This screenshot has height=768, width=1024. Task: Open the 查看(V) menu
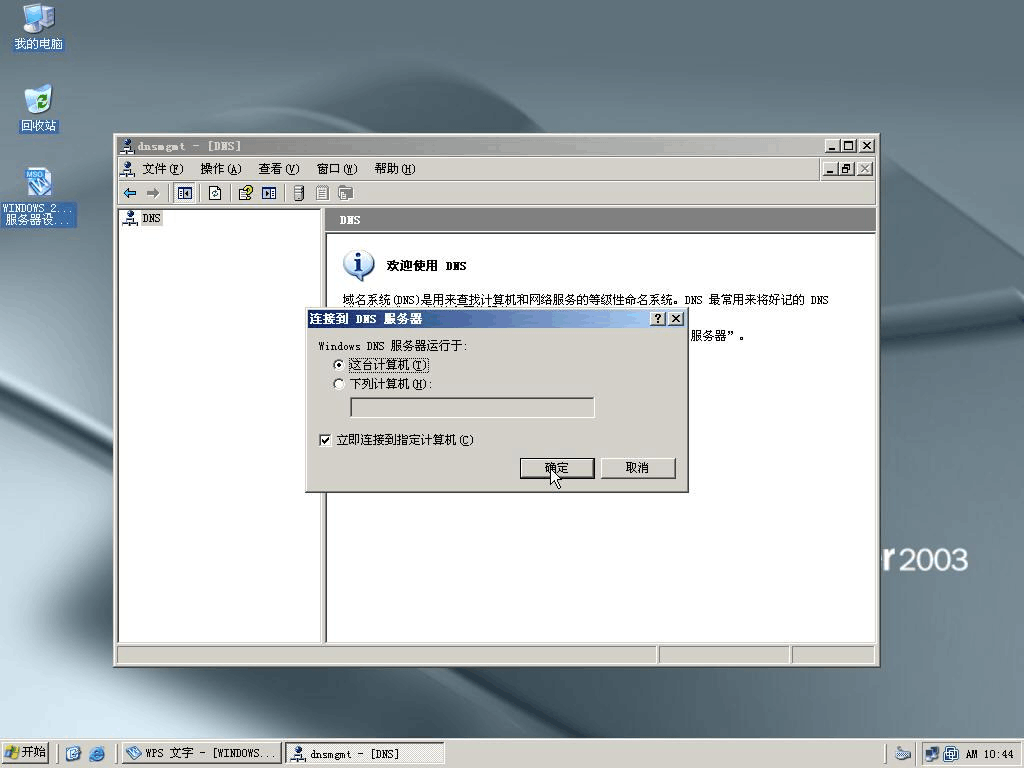tap(278, 169)
